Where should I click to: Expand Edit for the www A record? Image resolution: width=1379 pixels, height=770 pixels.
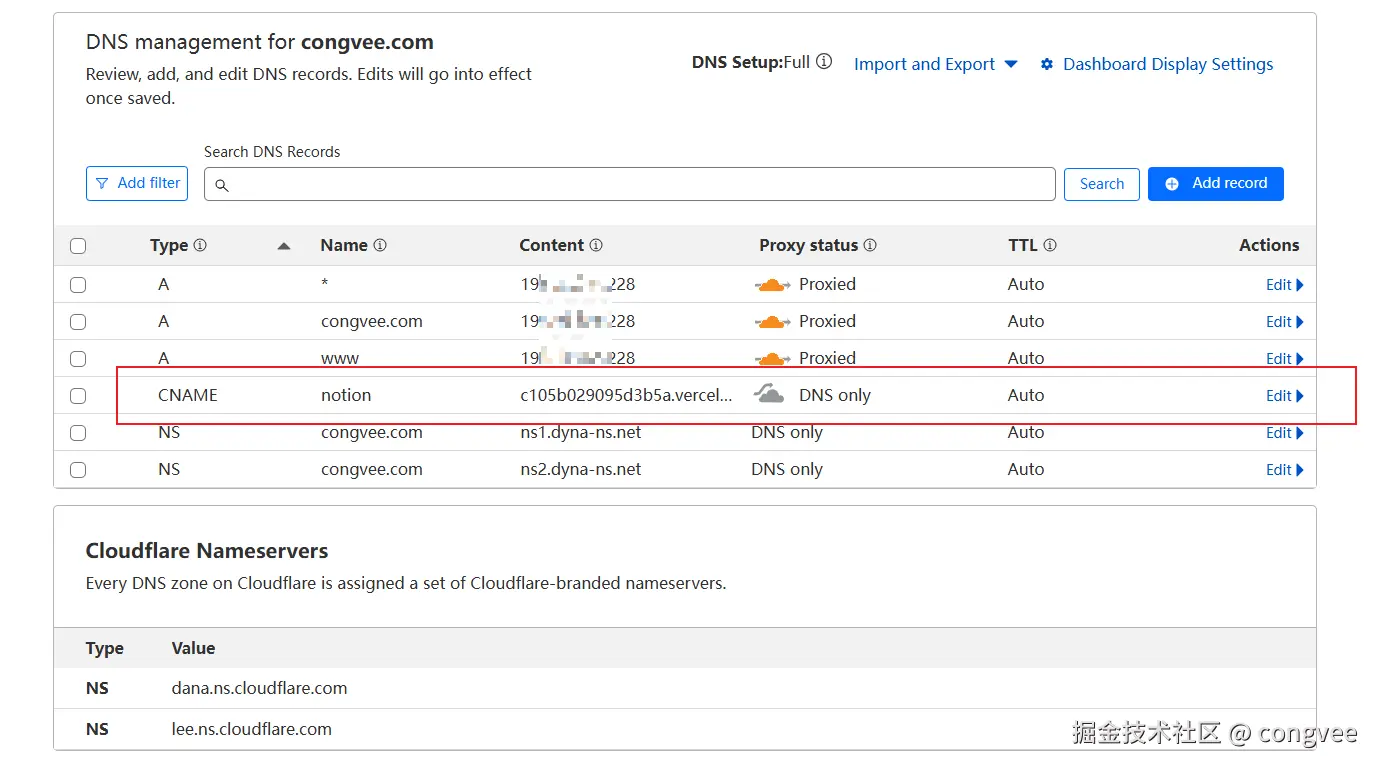(x=1284, y=359)
